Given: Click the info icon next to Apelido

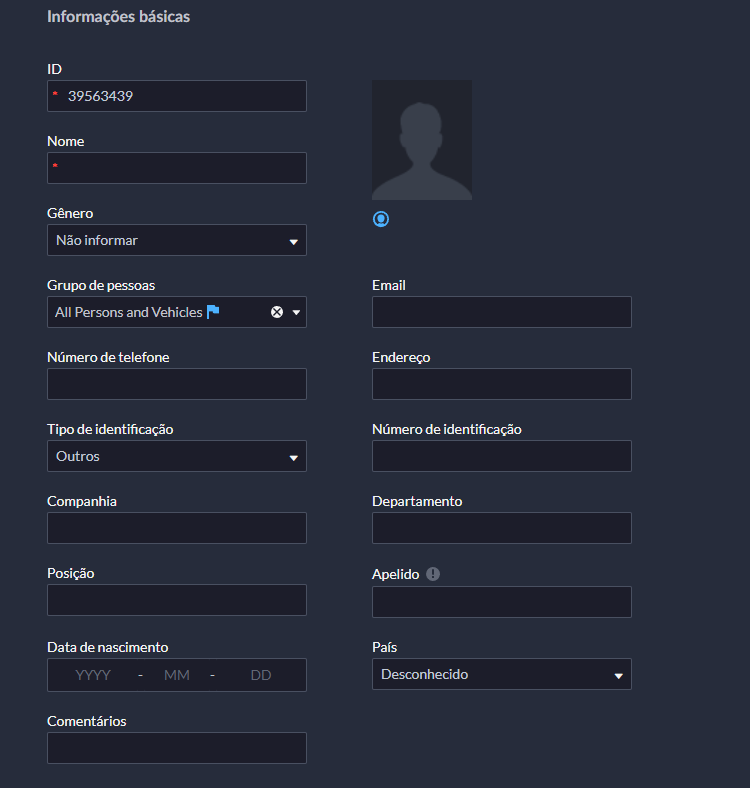Looking at the screenshot, I should tap(433, 574).
